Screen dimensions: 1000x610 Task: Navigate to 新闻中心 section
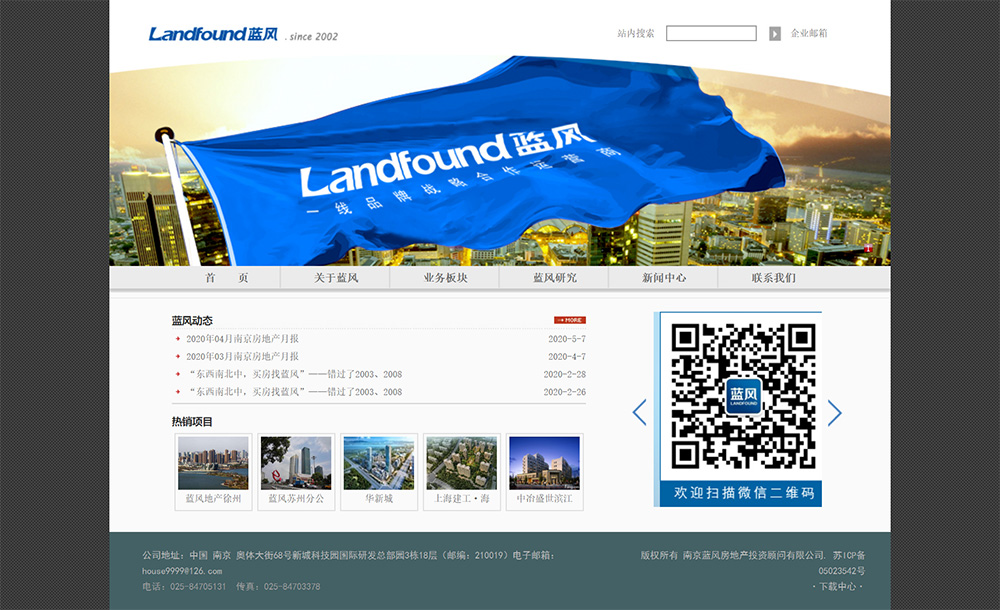click(664, 278)
